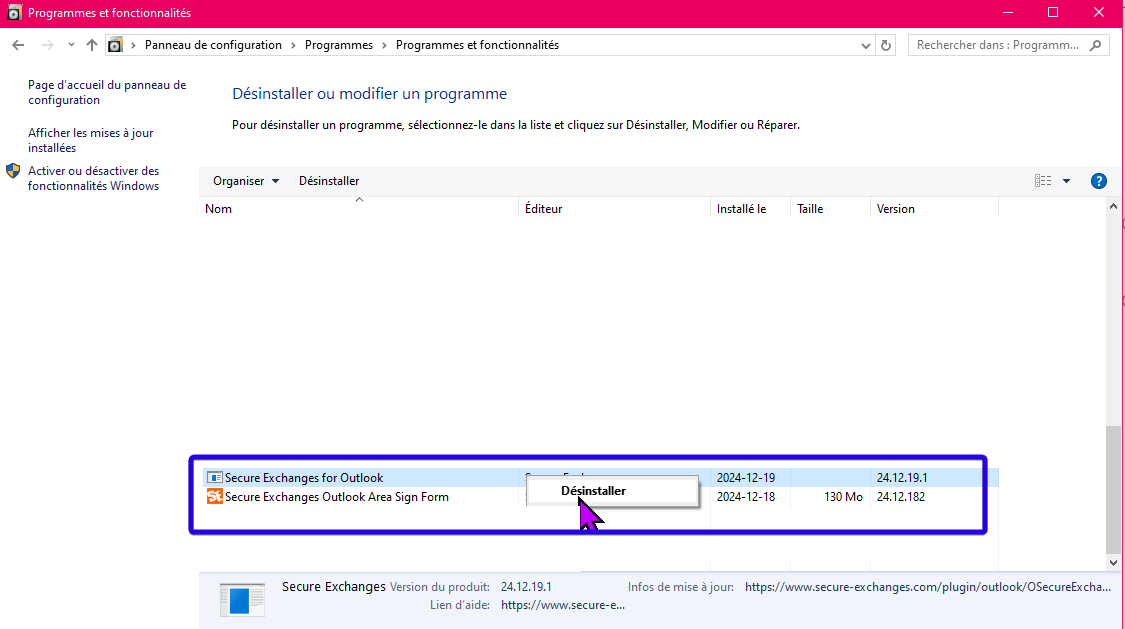Go back with the back arrow
The image size is (1125, 629).
pos(18,45)
